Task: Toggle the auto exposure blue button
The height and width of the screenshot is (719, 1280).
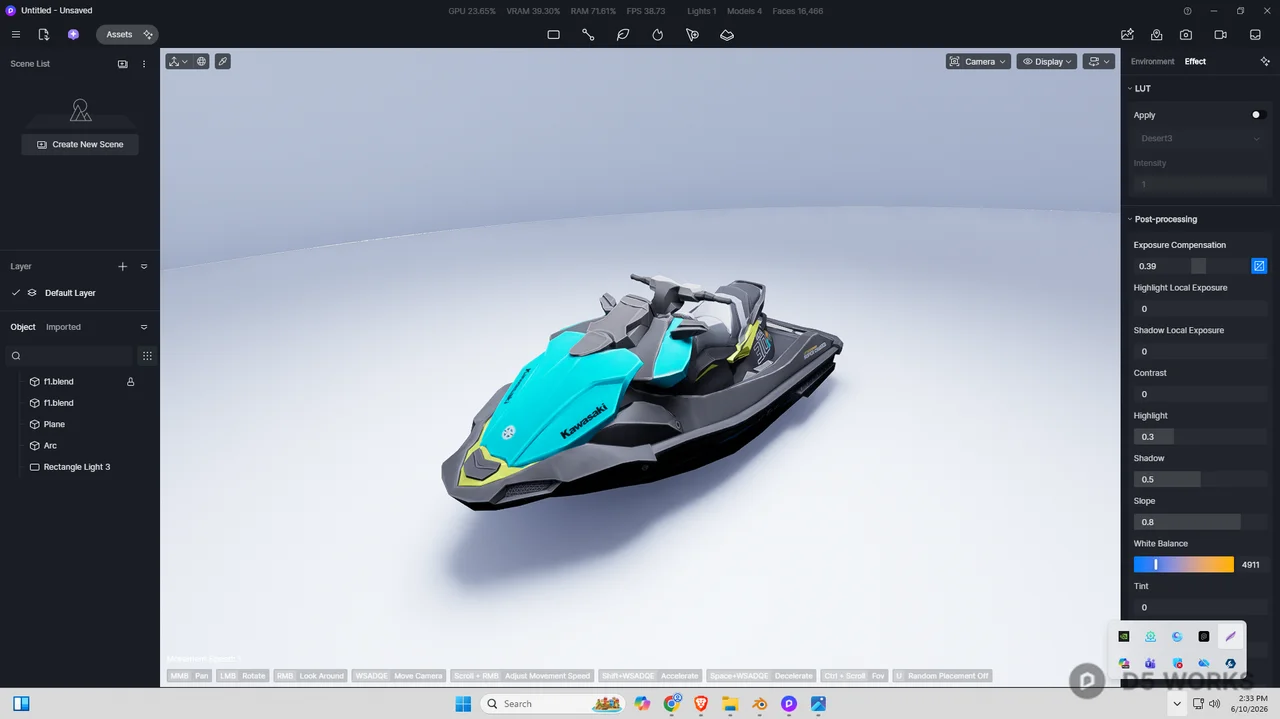Action: 1259,266
